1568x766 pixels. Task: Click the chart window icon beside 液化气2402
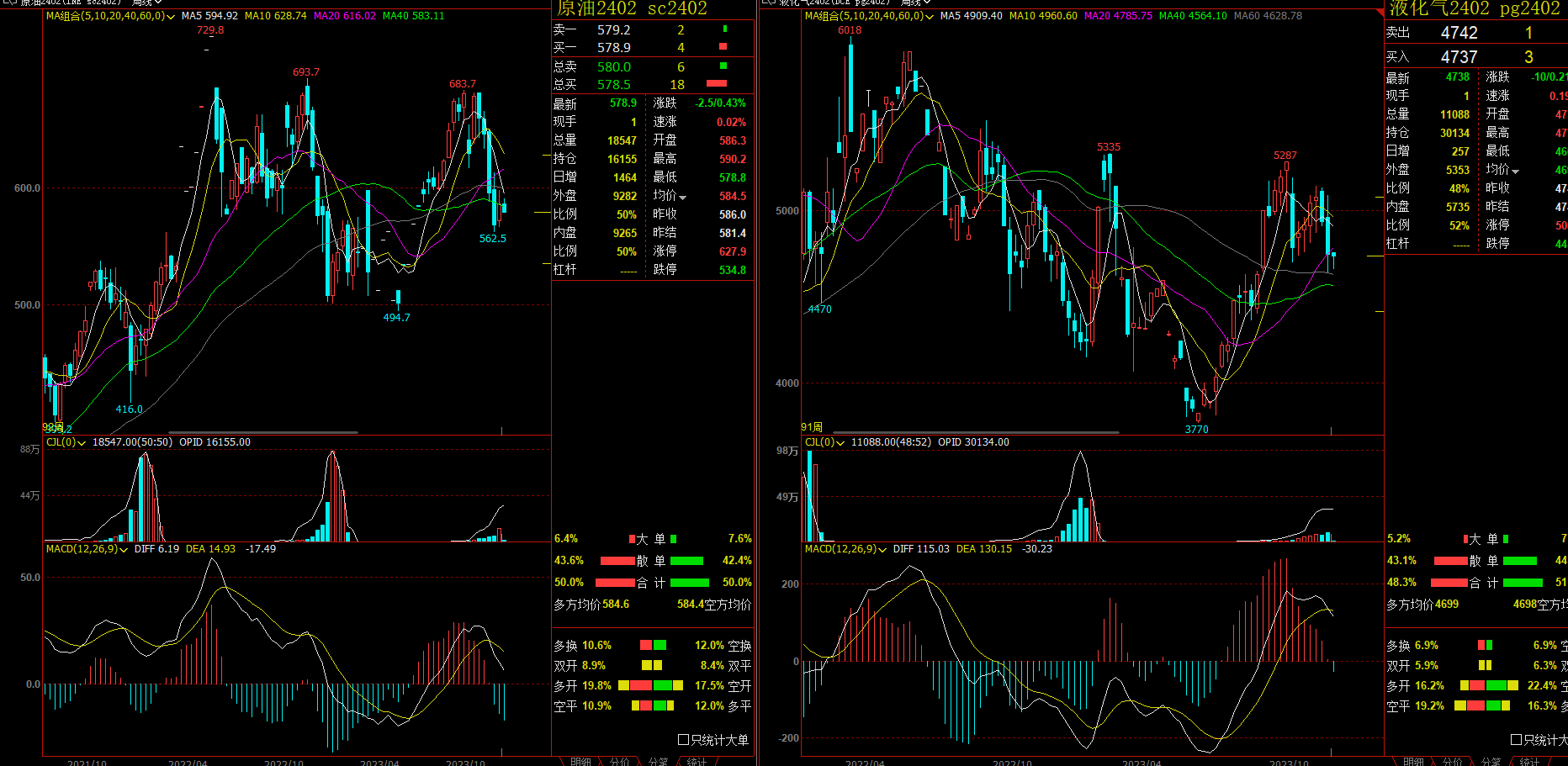(768, 3)
